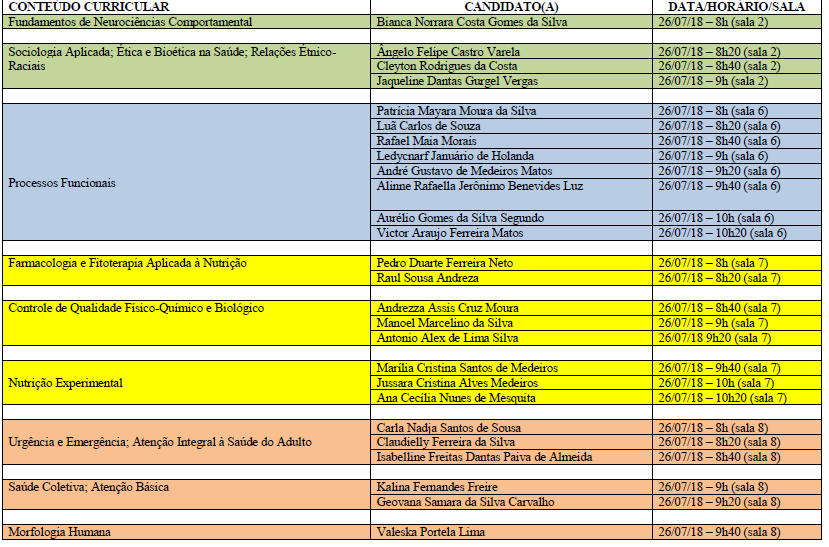This screenshot has height=547, width=829.
Task: Select the 'Processos Funcionais' cell
Action: [186, 172]
